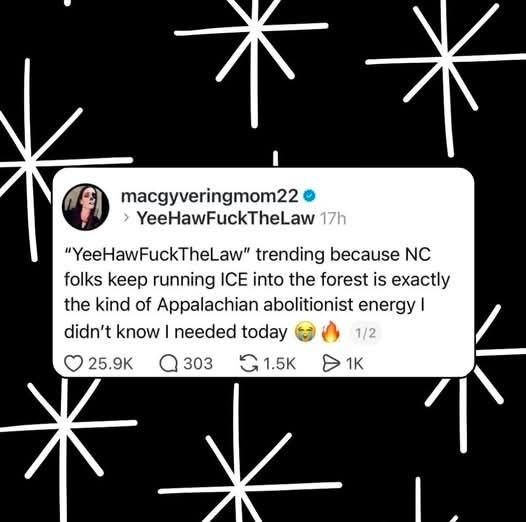
Task: Repost using the circular arrows icon
Action: pos(249,364)
